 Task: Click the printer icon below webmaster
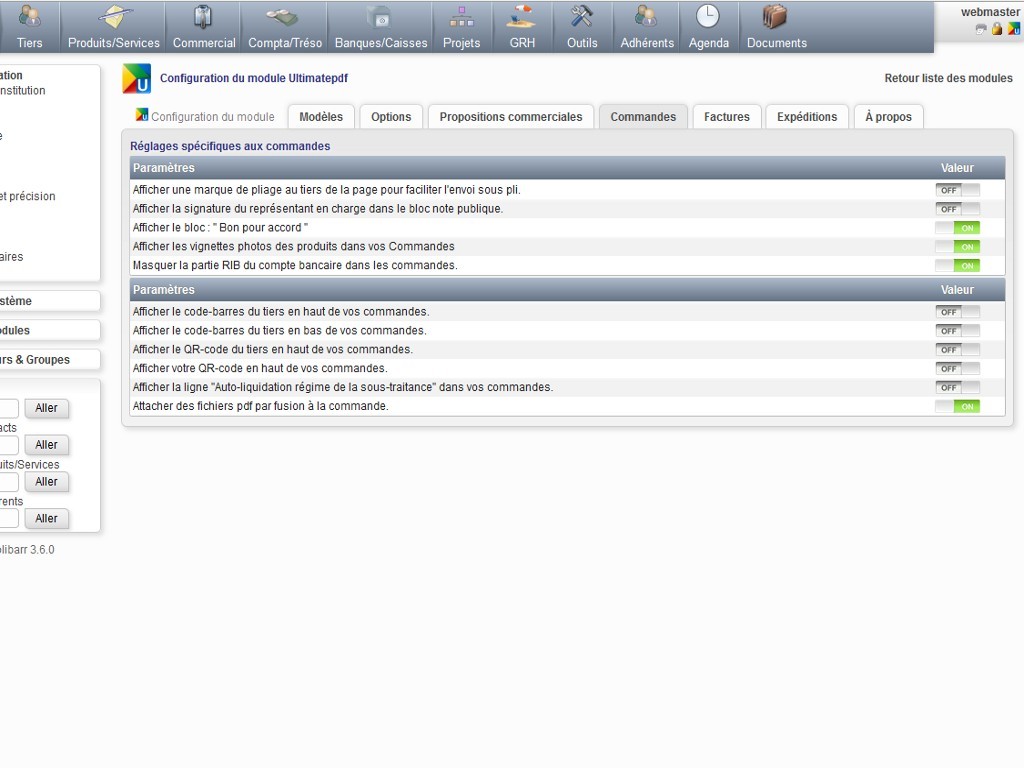click(981, 29)
